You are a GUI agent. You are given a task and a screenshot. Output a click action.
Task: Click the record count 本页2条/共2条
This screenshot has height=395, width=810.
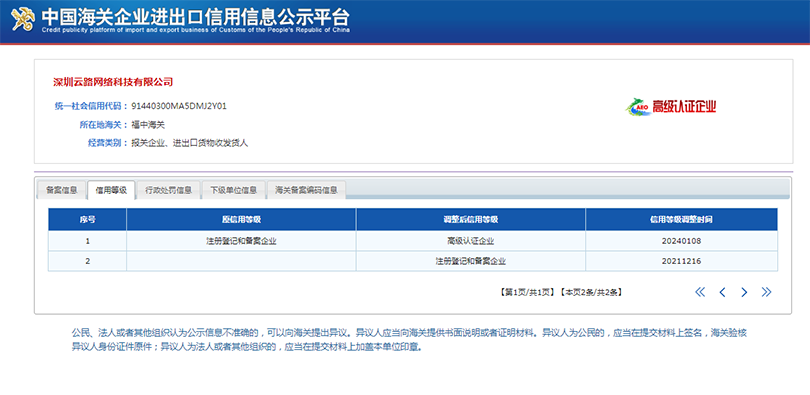(x=591, y=292)
